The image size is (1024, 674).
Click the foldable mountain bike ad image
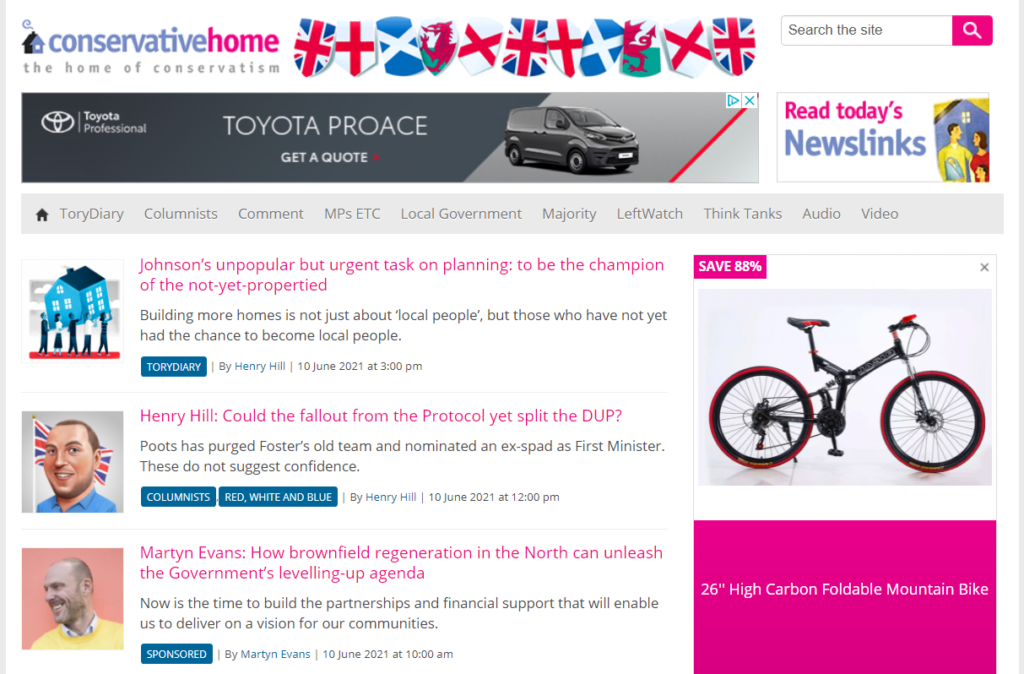click(x=844, y=387)
